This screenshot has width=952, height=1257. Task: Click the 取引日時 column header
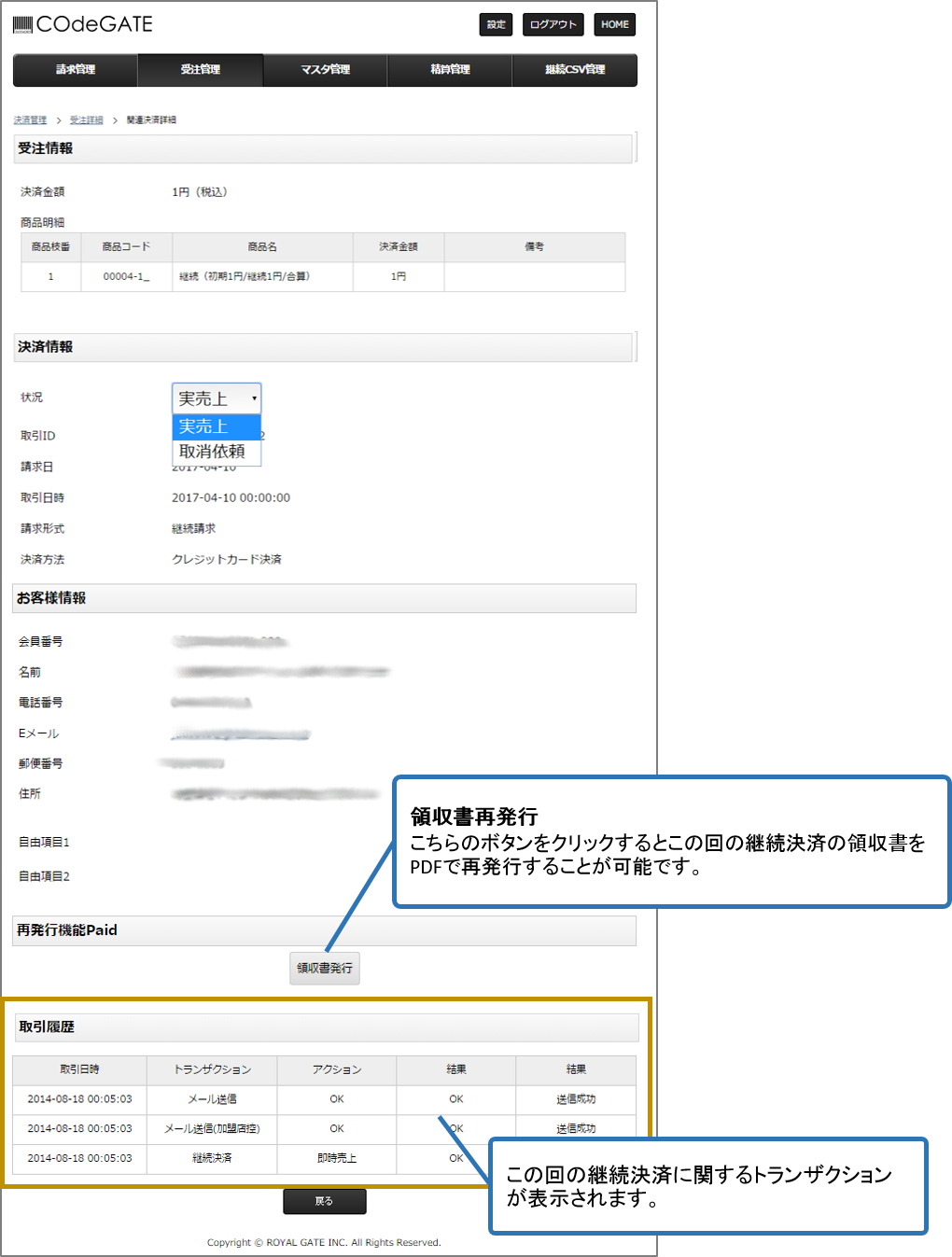(79, 1069)
